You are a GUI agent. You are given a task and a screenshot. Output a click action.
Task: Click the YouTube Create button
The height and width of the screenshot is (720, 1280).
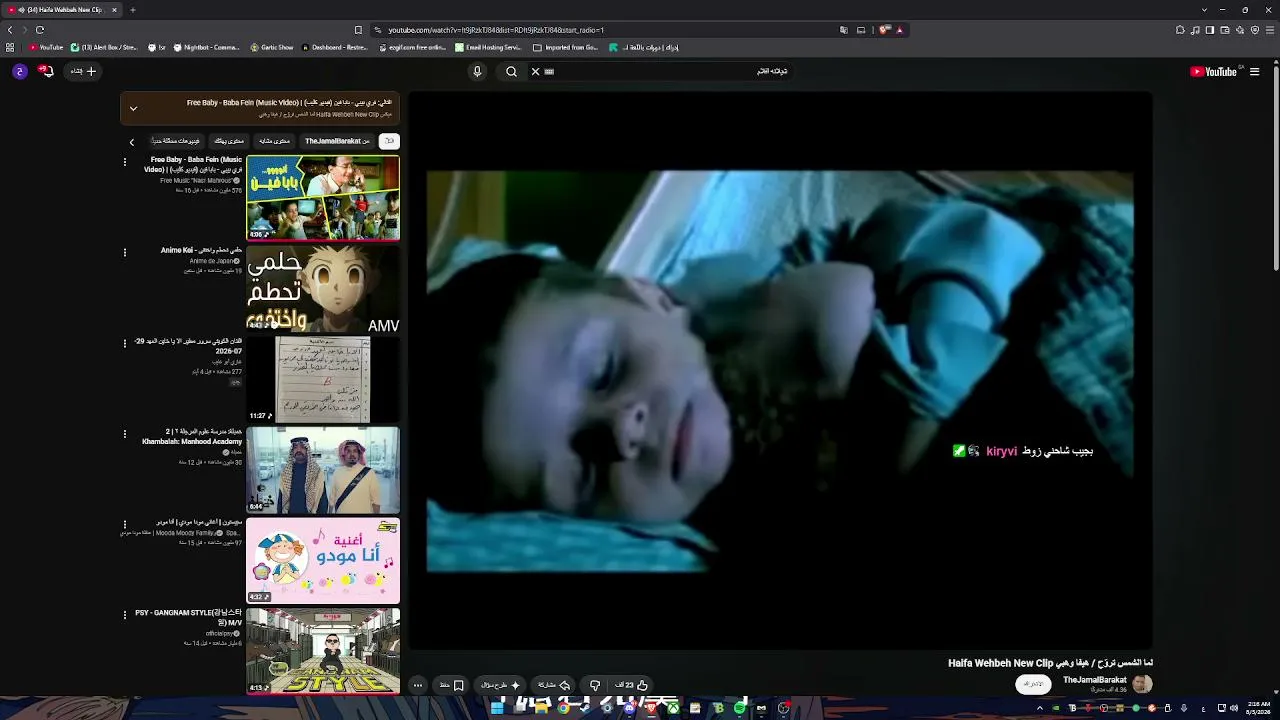tap(84, 71)
